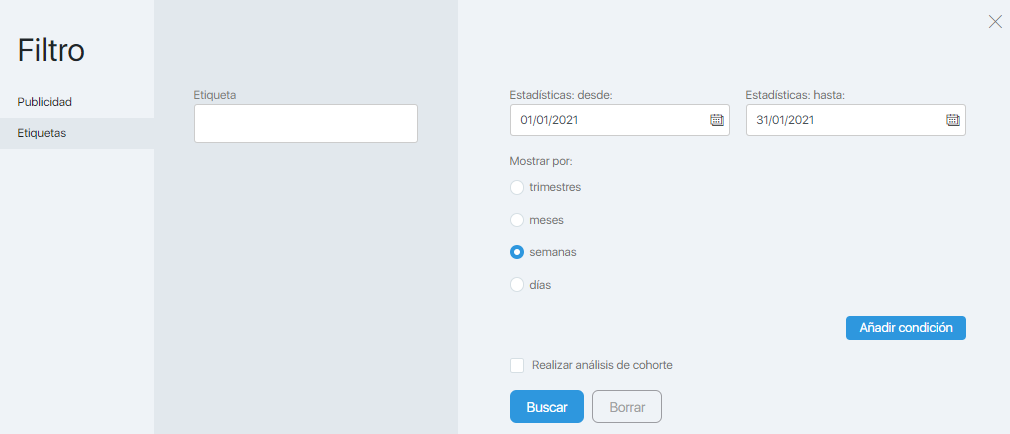The height and width of the screenshot is (434, 1010).
Task: Click the Borrar button
Action: point(627,407)
